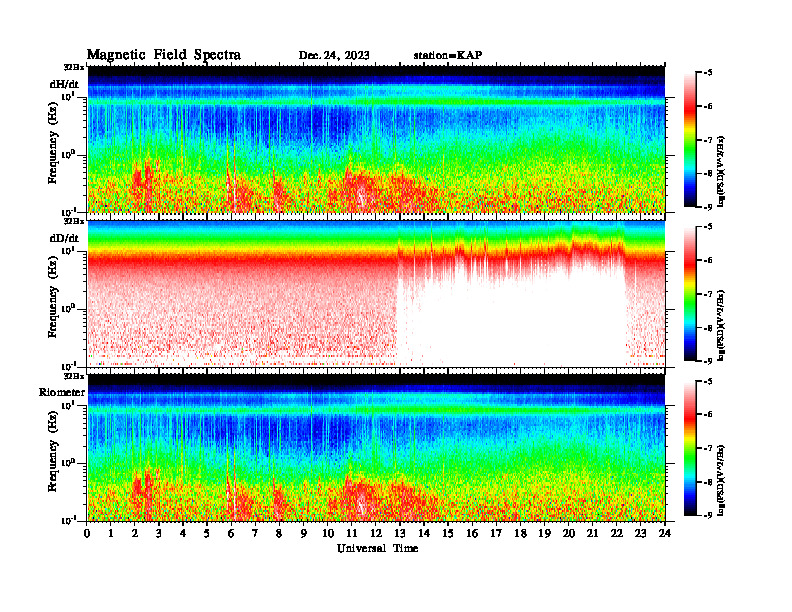792x612 pixels.
Task: Click hour "22" on the time axis
Action: point(617,533)
